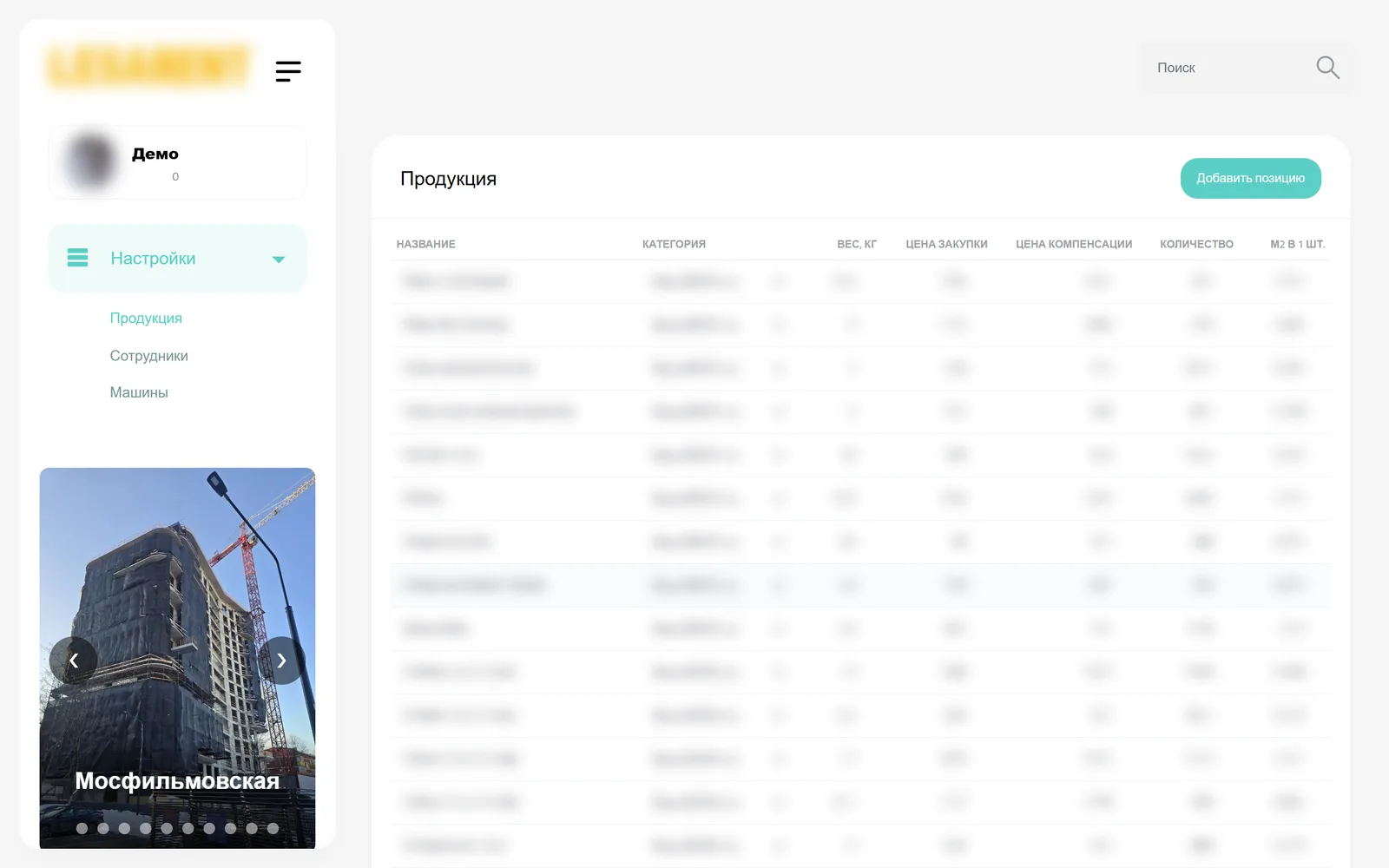Sort by the Цена закупки column header
1389x868 pixels.
(946, 244)
